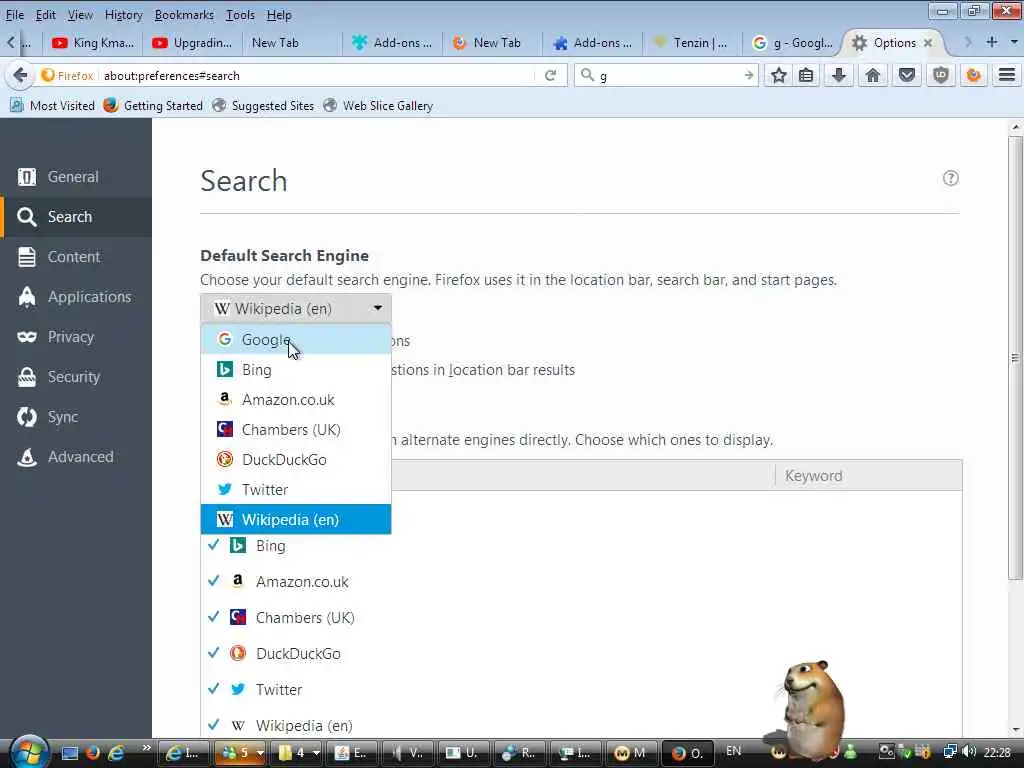Open the Tools menu

click(x=240, y=14)
